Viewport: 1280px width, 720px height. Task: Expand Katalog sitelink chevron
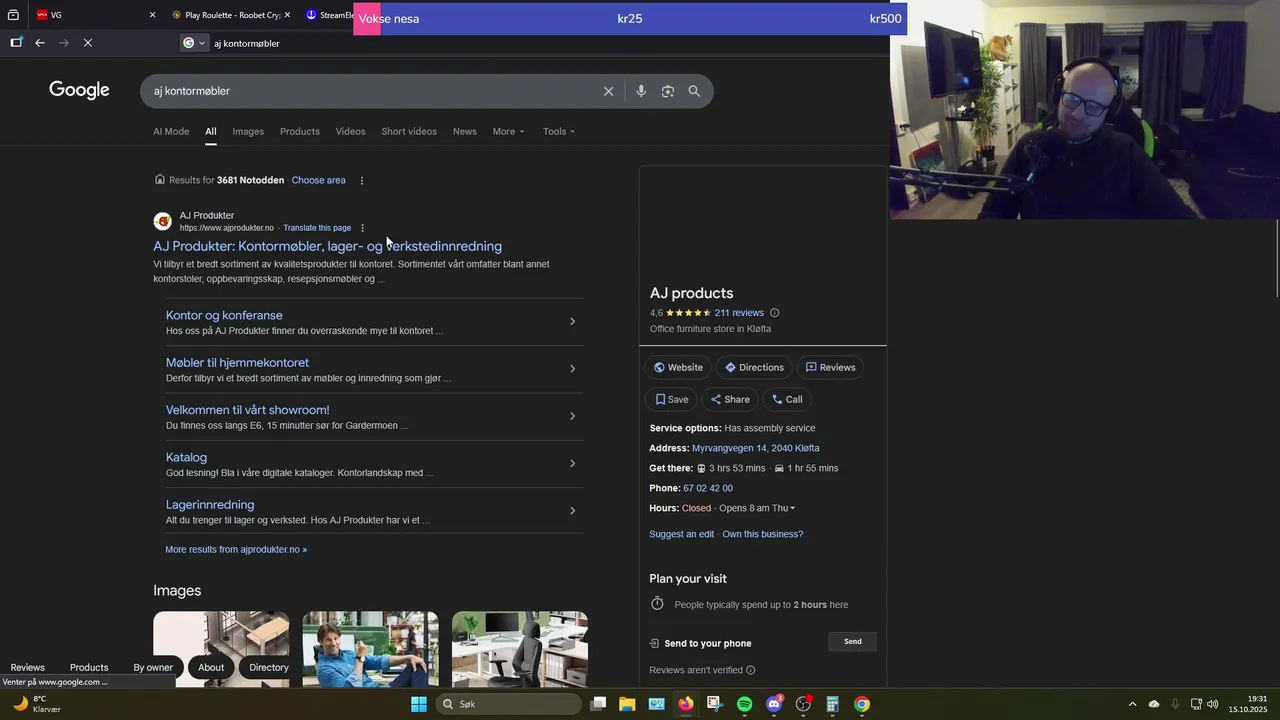[572, 464]
